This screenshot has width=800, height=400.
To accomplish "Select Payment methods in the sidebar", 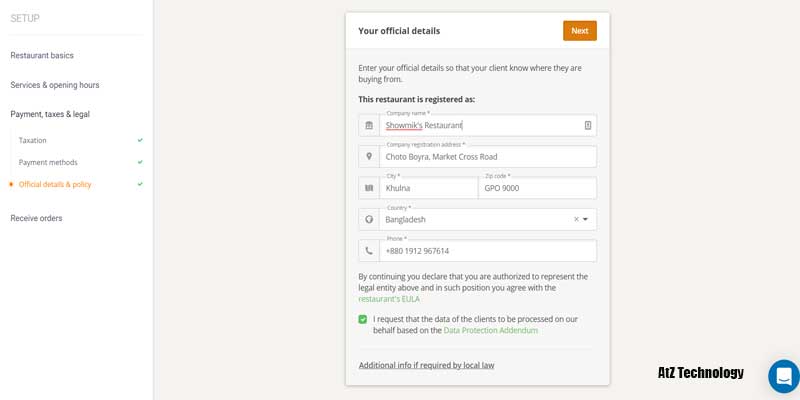I will pyautogui.click(x=48, y=162).
